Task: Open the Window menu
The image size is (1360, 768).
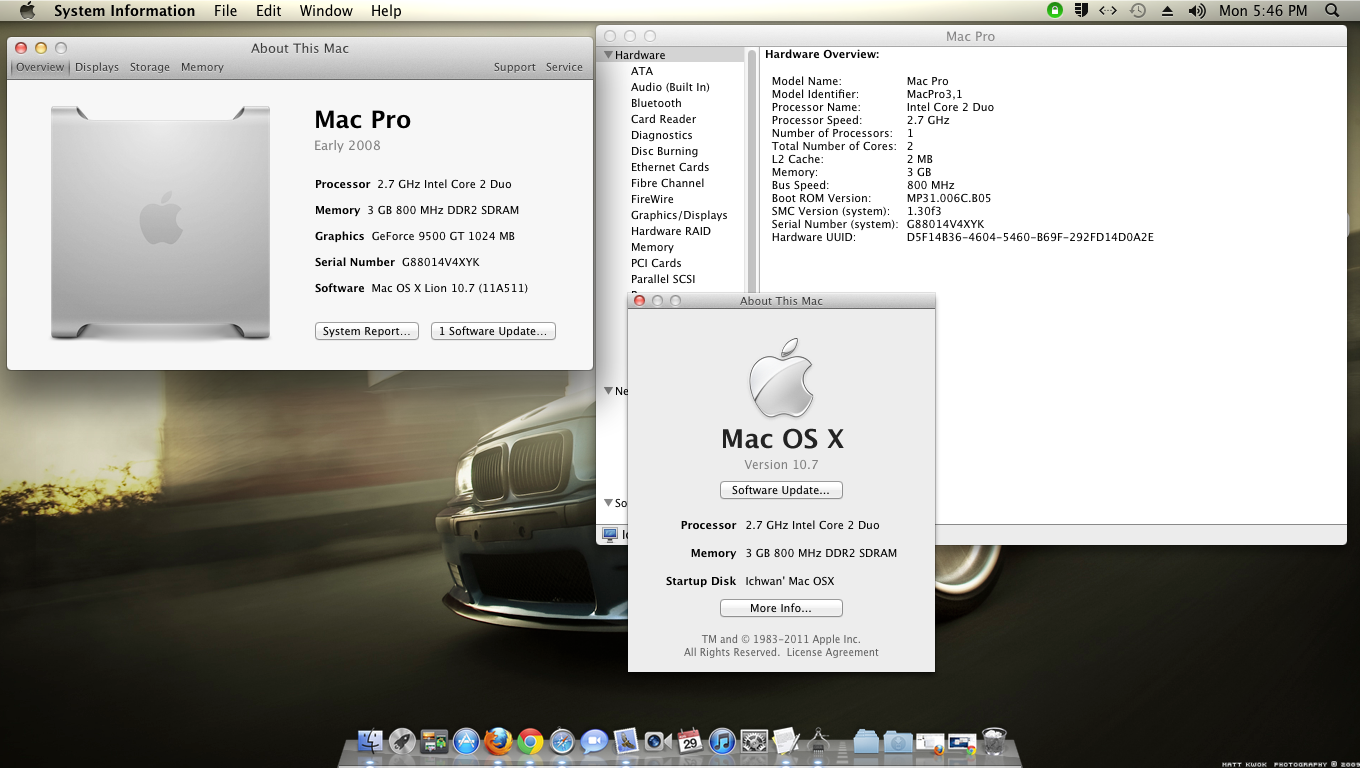Action: click(x=326, y=11)
